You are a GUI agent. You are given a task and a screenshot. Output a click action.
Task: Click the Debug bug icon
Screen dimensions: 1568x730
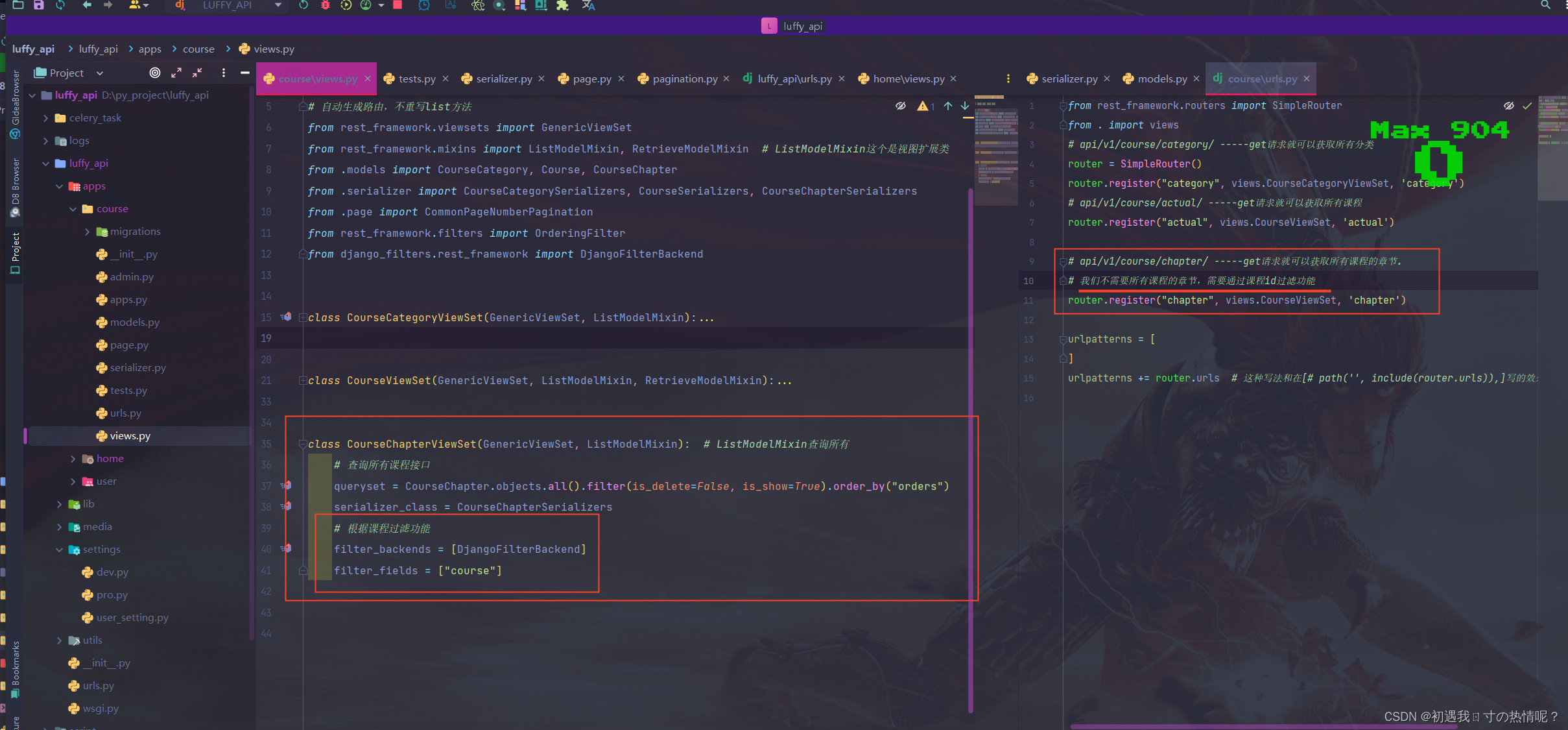tap(326, 5)
